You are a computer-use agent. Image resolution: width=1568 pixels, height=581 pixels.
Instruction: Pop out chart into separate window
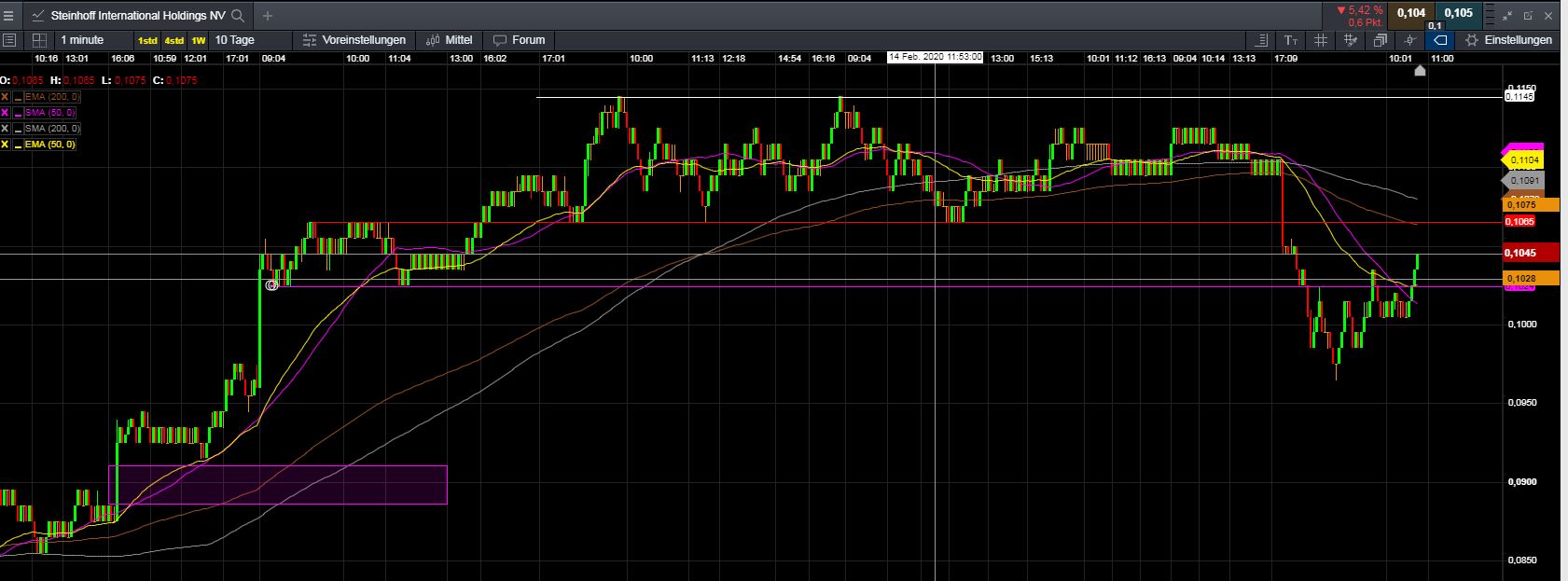click(1529, 16)
